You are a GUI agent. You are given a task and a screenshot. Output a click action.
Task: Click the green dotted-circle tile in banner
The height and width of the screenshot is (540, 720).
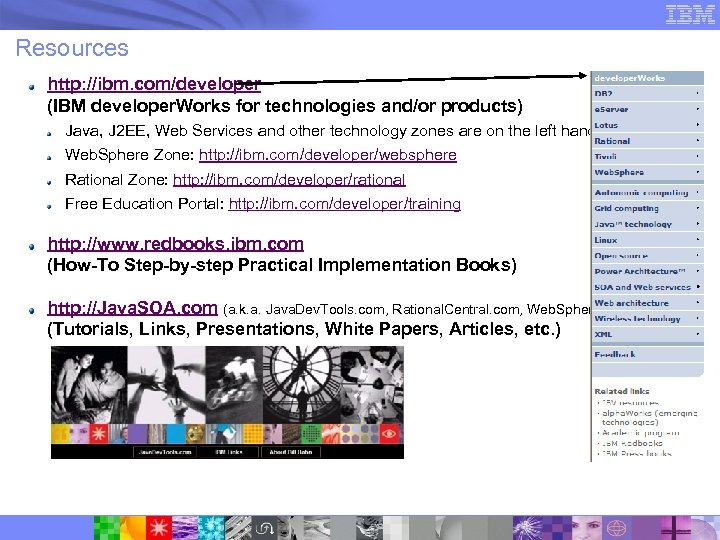tap(311, 433)
